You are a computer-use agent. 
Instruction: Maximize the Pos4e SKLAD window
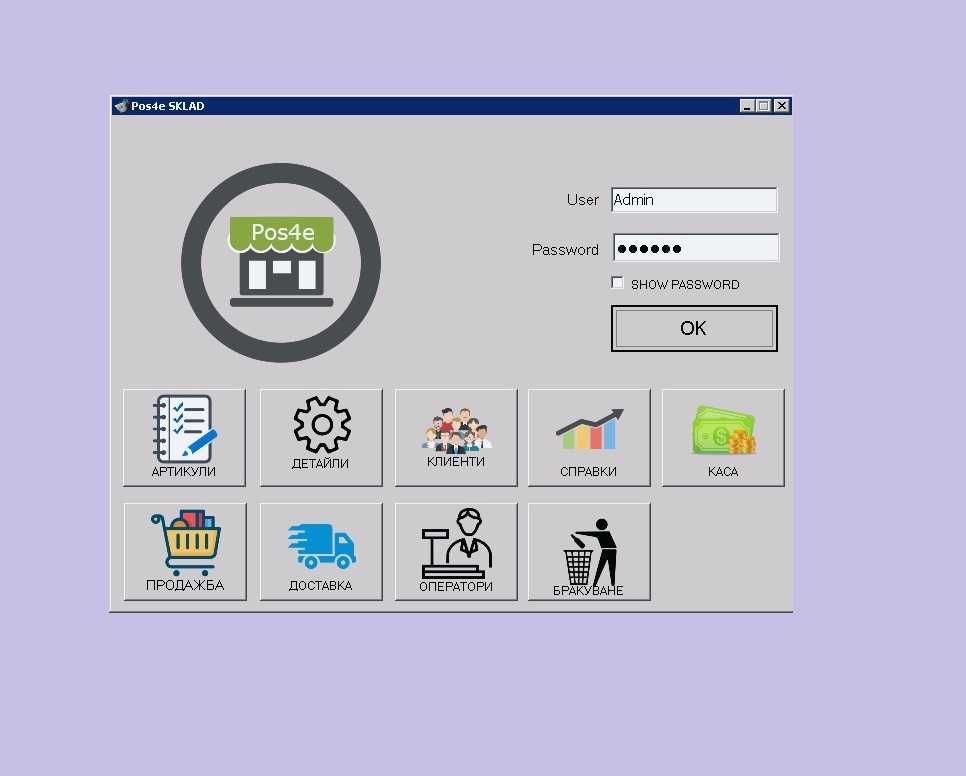763,106
